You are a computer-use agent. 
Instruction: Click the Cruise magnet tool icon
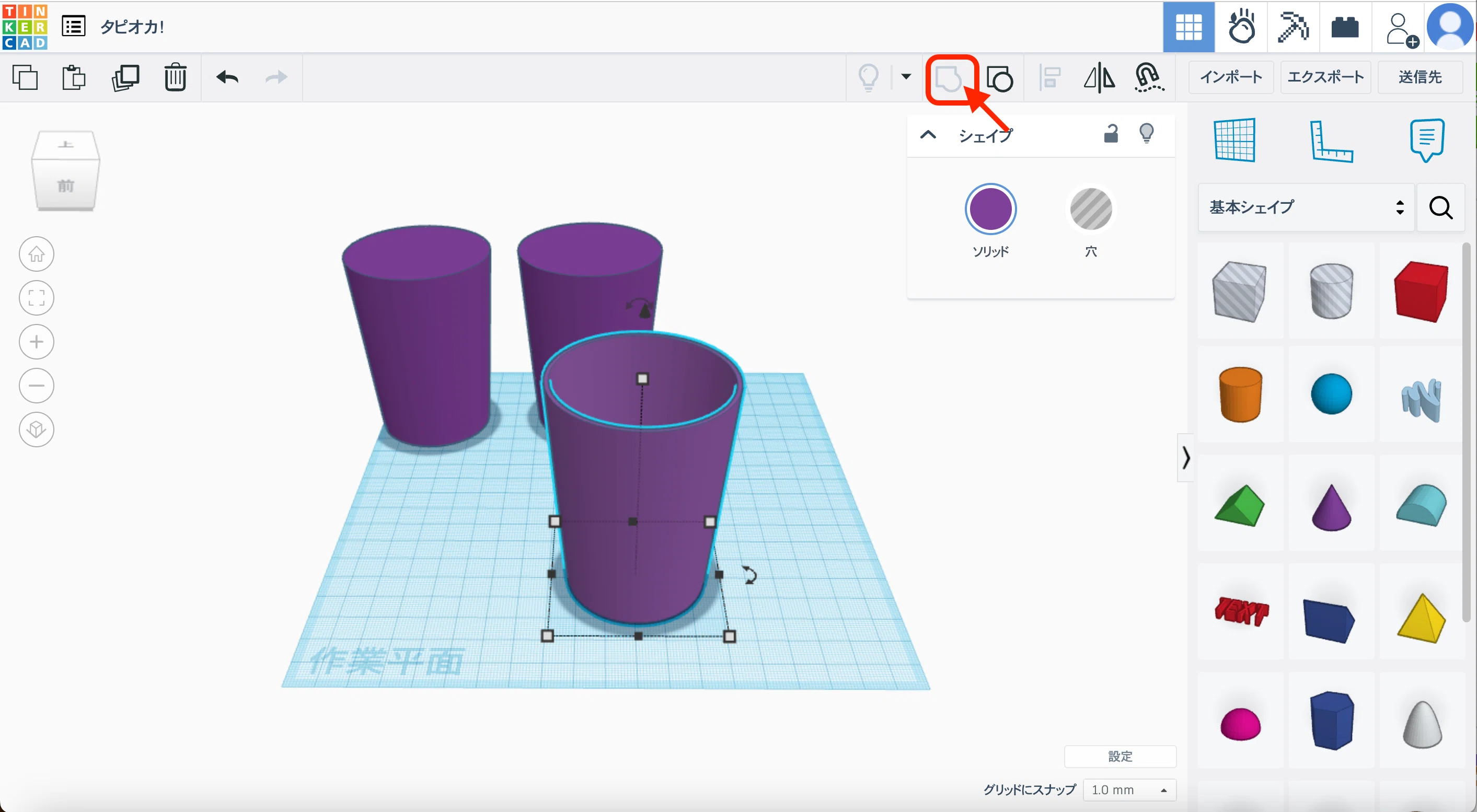point(1149,77)
